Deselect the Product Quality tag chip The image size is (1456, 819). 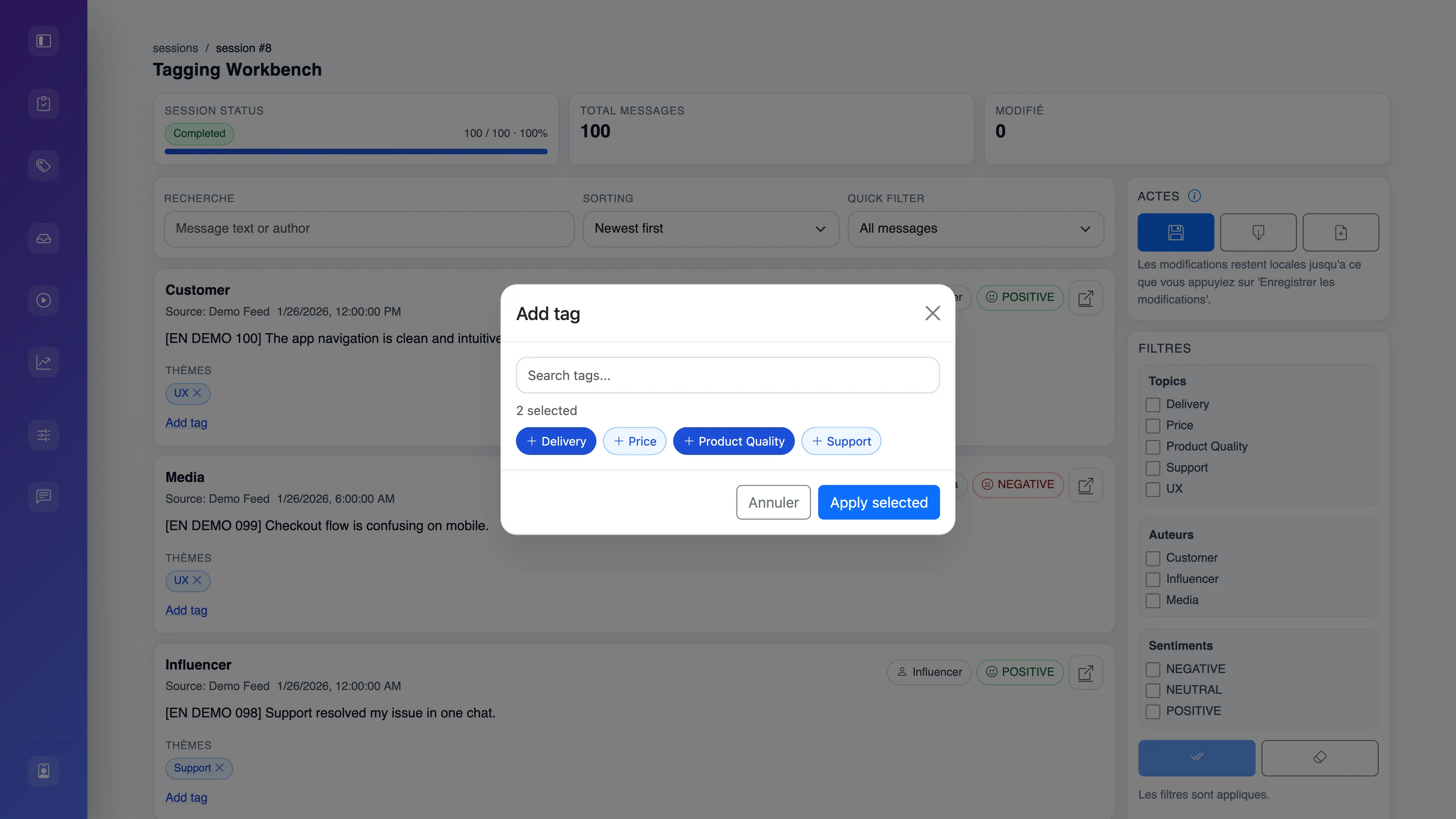[x=733, y=441]
